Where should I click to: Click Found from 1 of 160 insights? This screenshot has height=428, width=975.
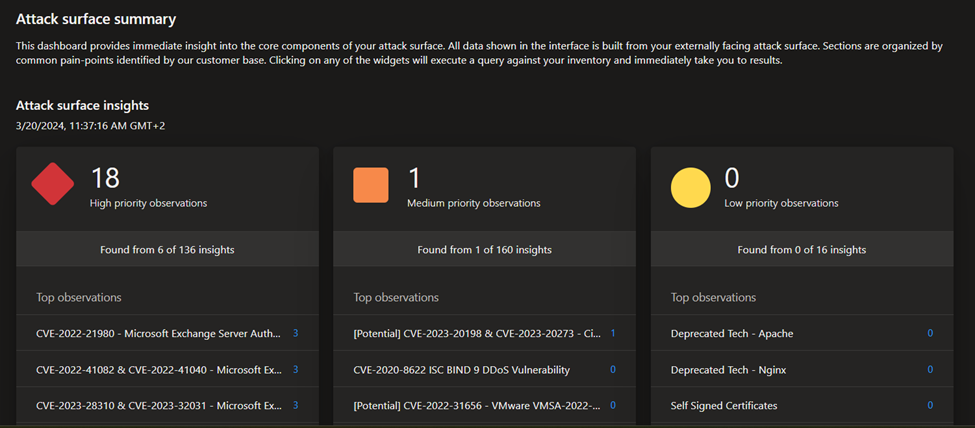coord(484,249)
